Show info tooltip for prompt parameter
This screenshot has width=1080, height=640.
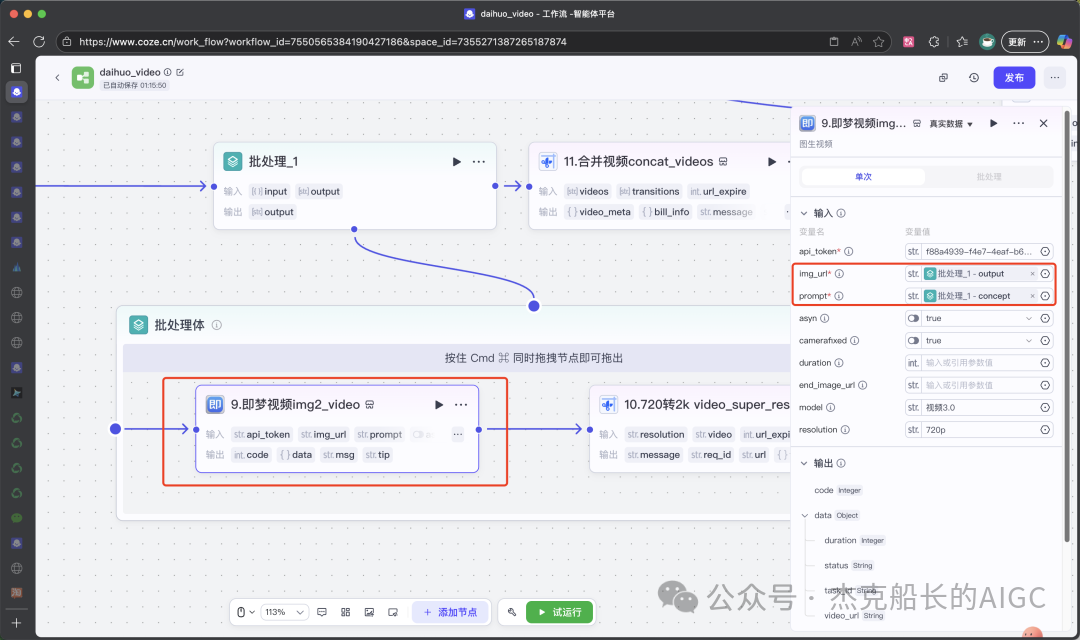point(839,296)
